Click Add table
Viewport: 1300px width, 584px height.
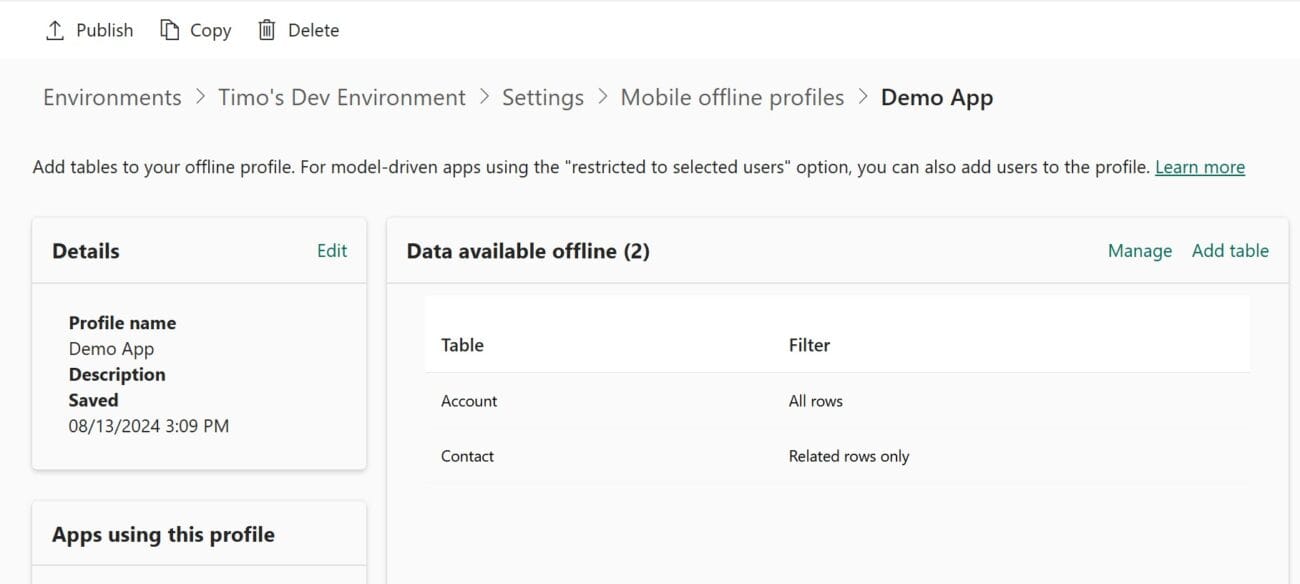coord(1230,251)
